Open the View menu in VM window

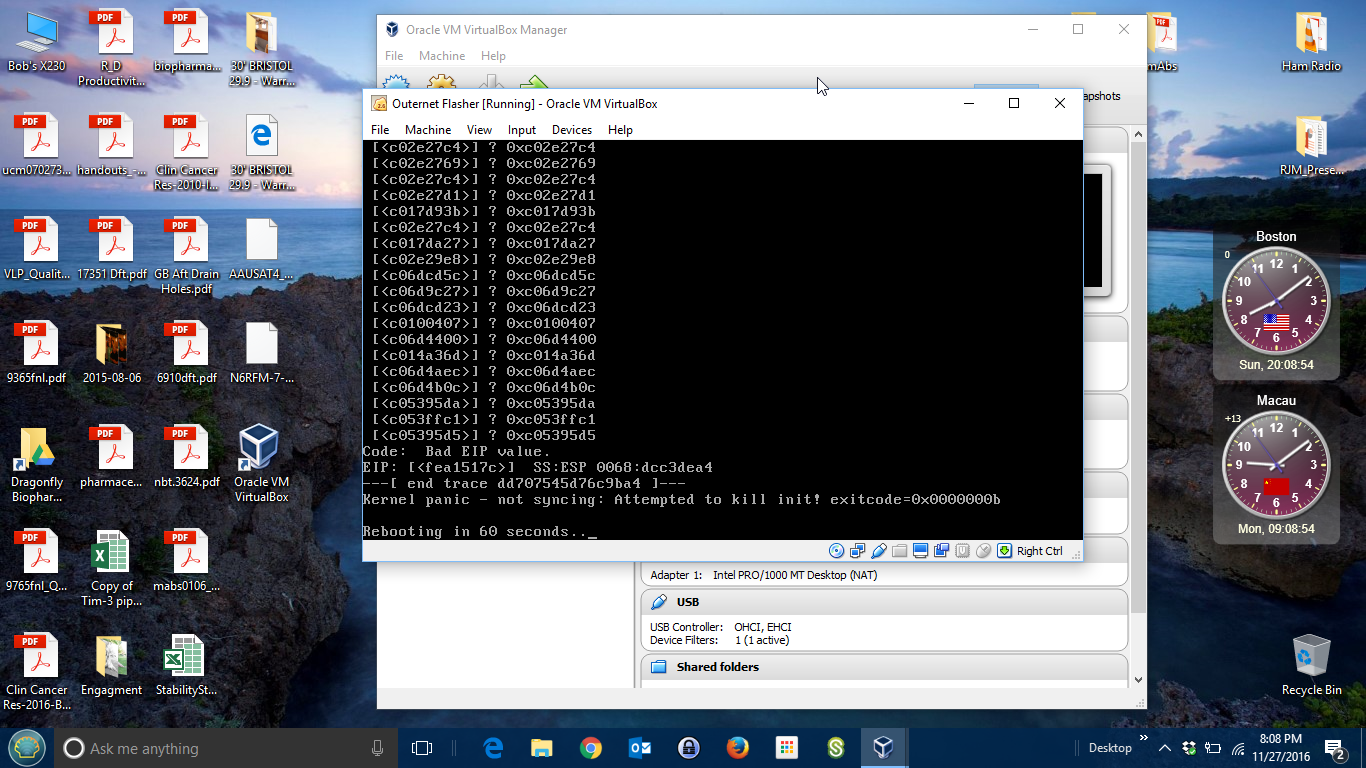[x=479, y=130]
